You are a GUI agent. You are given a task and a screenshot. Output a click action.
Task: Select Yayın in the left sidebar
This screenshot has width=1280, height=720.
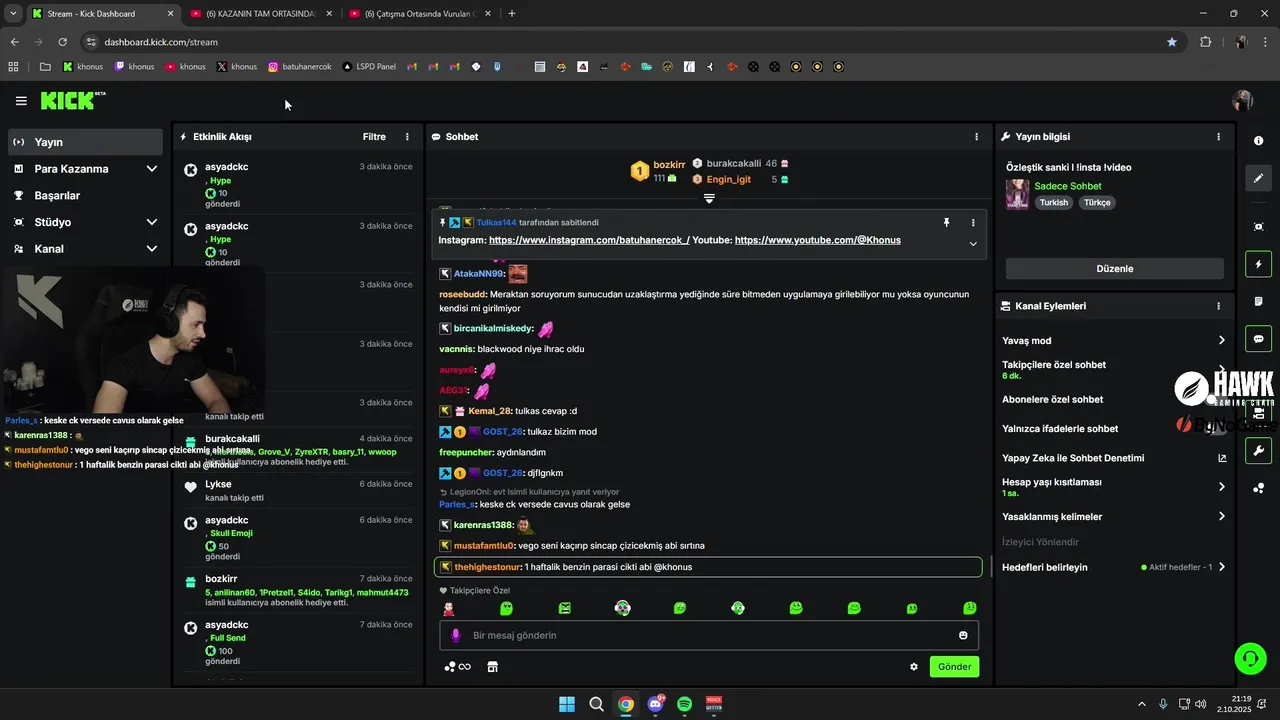tap(85, 142)
